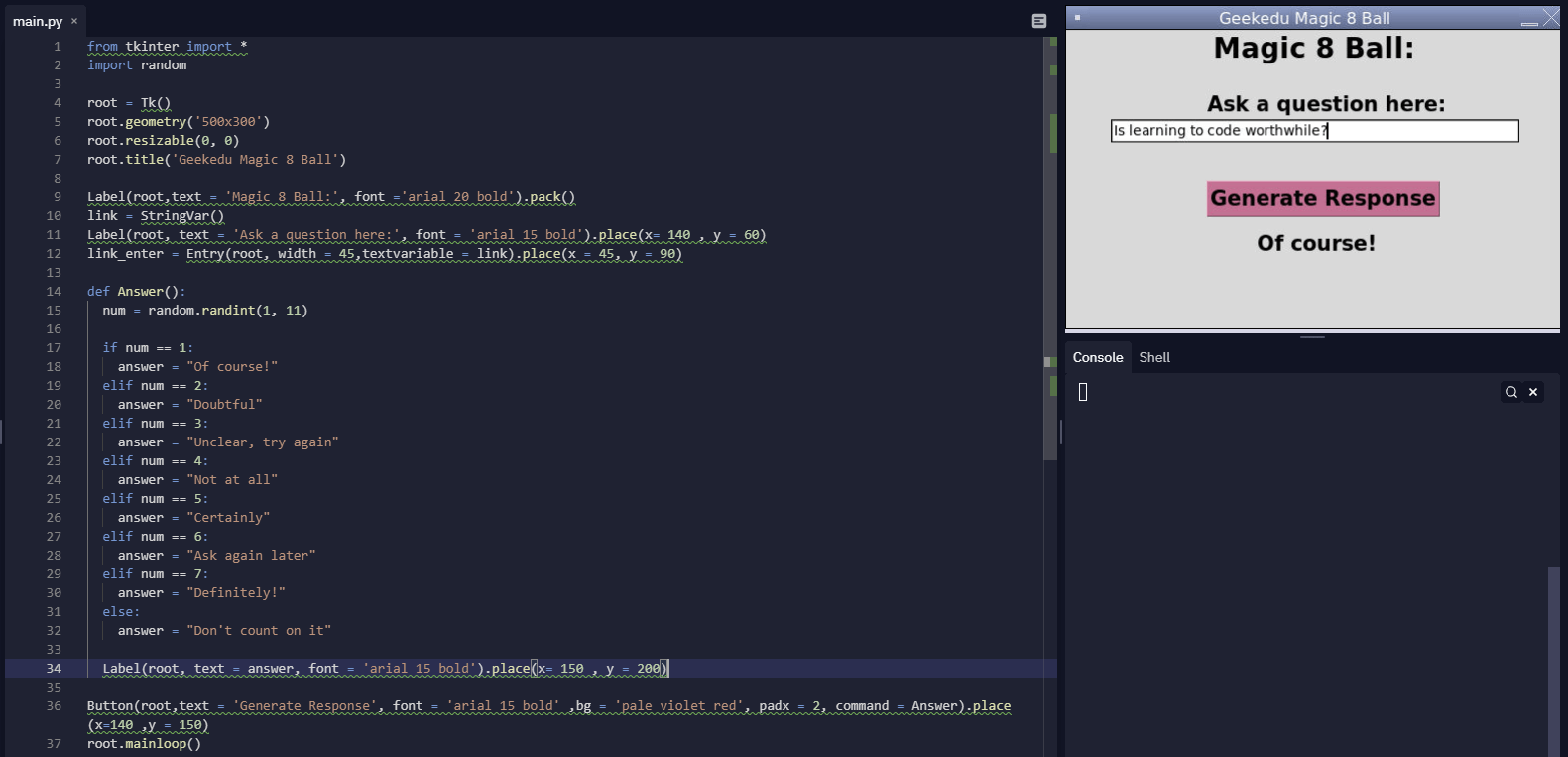Click the 'Ask a question here:' label
Viewport: 1568px width, 757px height.
(x=1326, y=104)
